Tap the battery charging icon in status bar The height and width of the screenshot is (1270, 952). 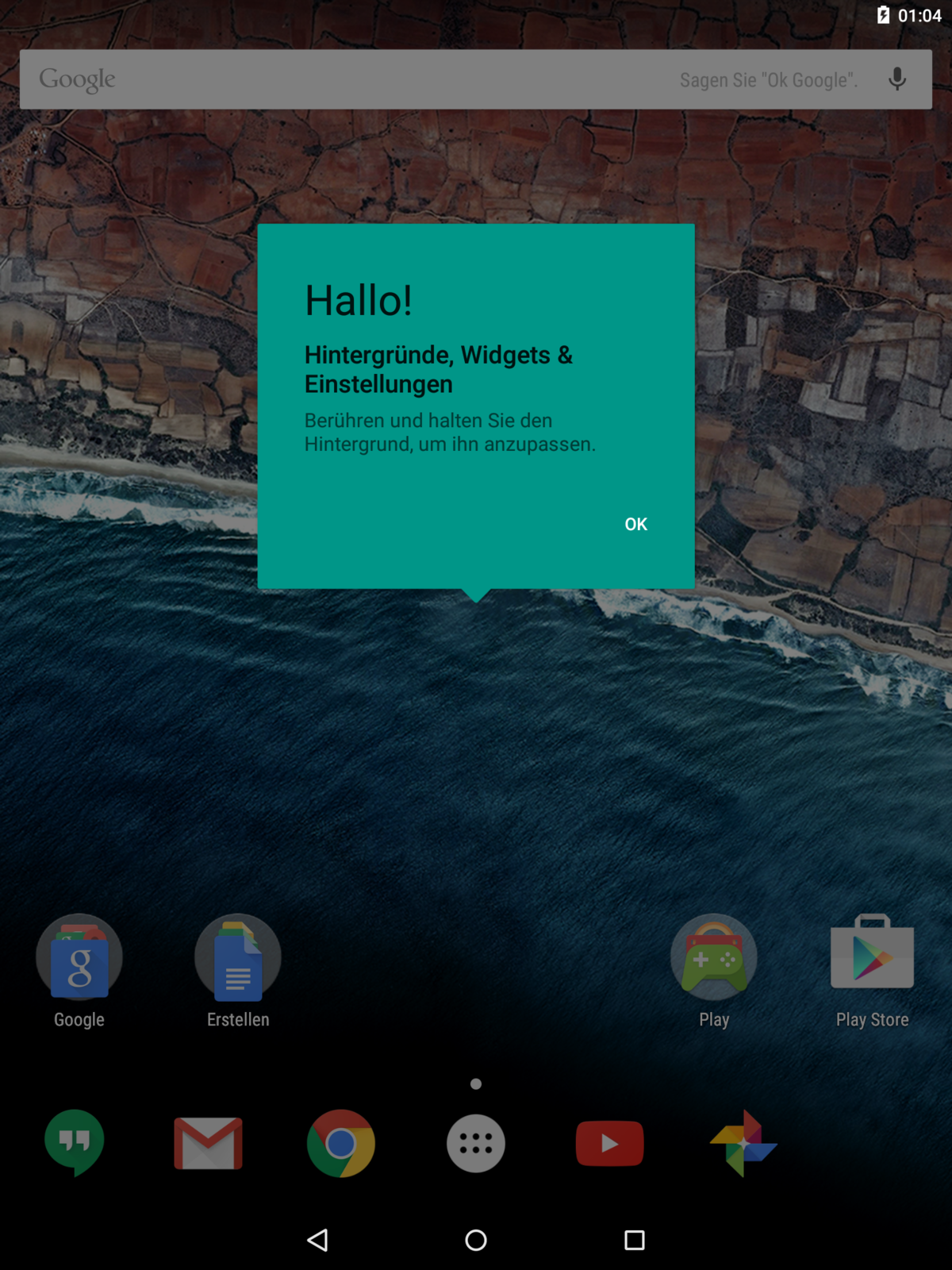tap(883, 15)
